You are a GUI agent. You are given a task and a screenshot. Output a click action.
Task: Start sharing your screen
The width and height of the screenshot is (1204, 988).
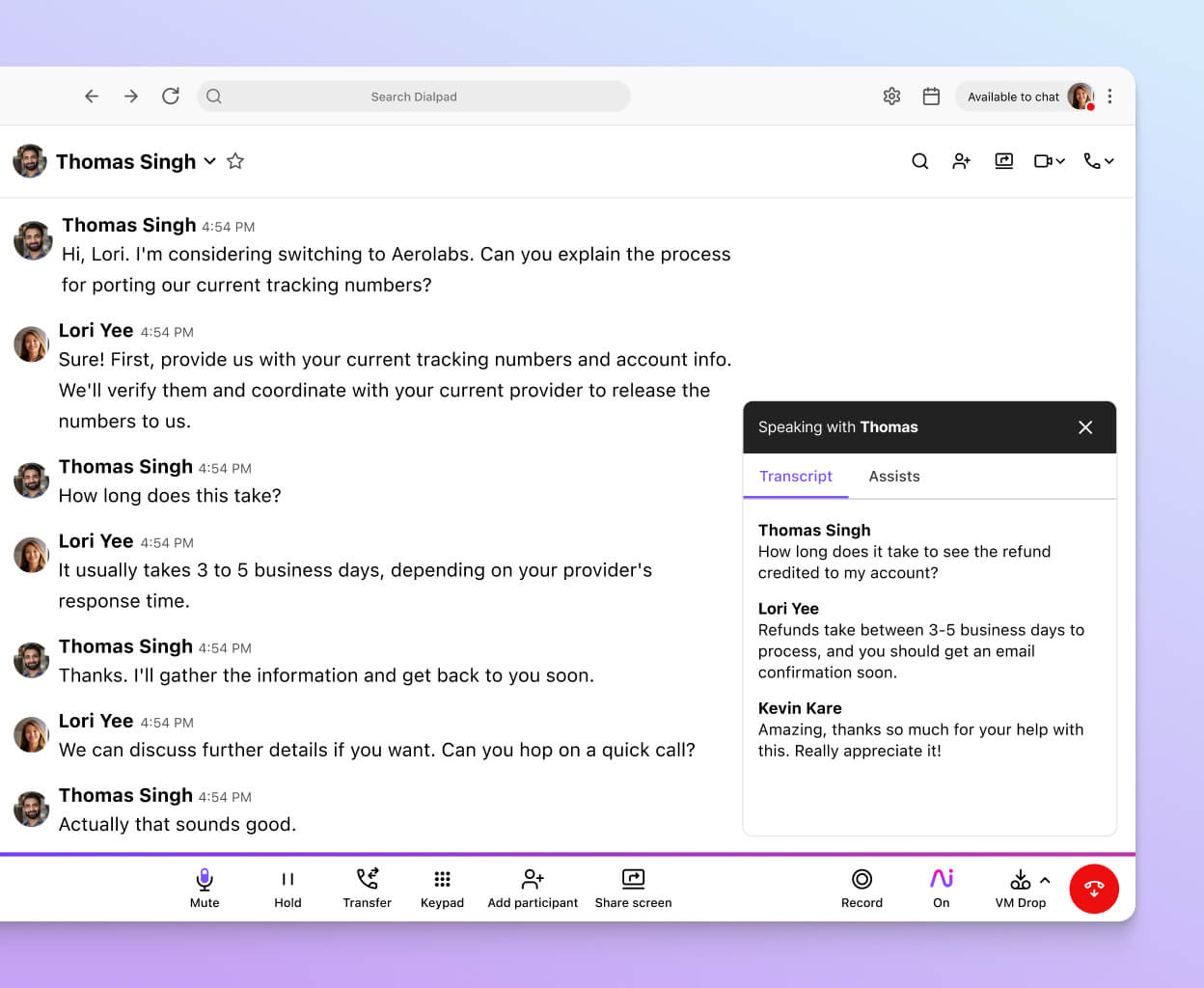633,886
